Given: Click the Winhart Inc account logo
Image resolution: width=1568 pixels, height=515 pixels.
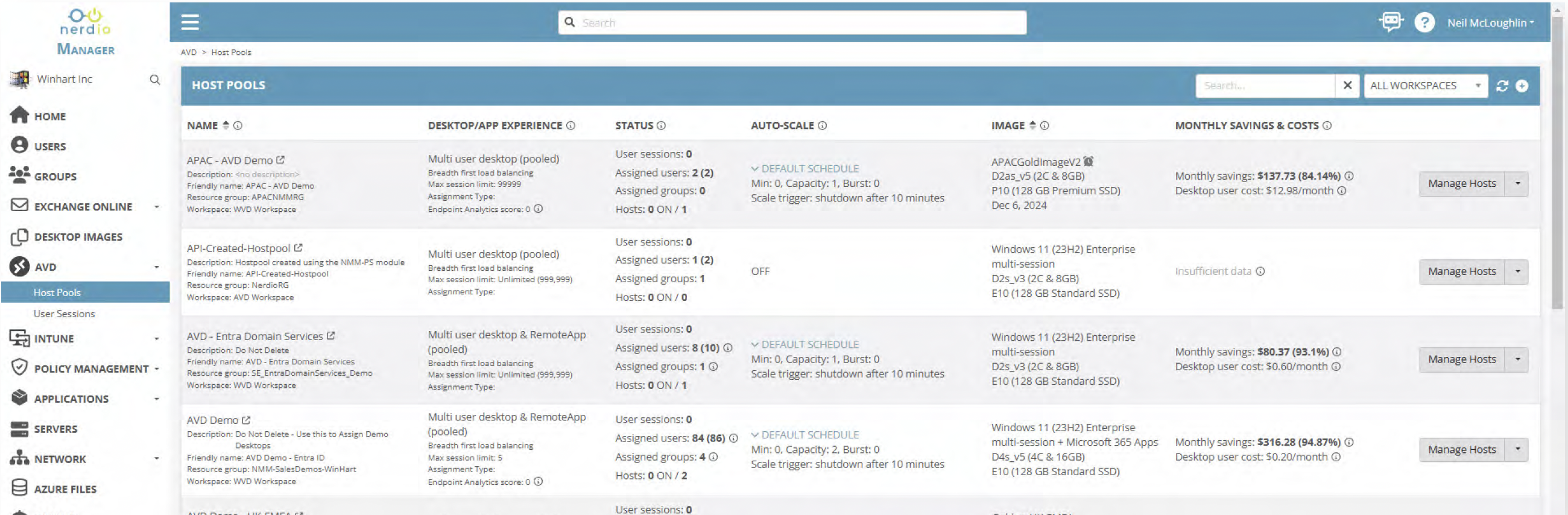Looking at the screenshot, I should [19, 79].
